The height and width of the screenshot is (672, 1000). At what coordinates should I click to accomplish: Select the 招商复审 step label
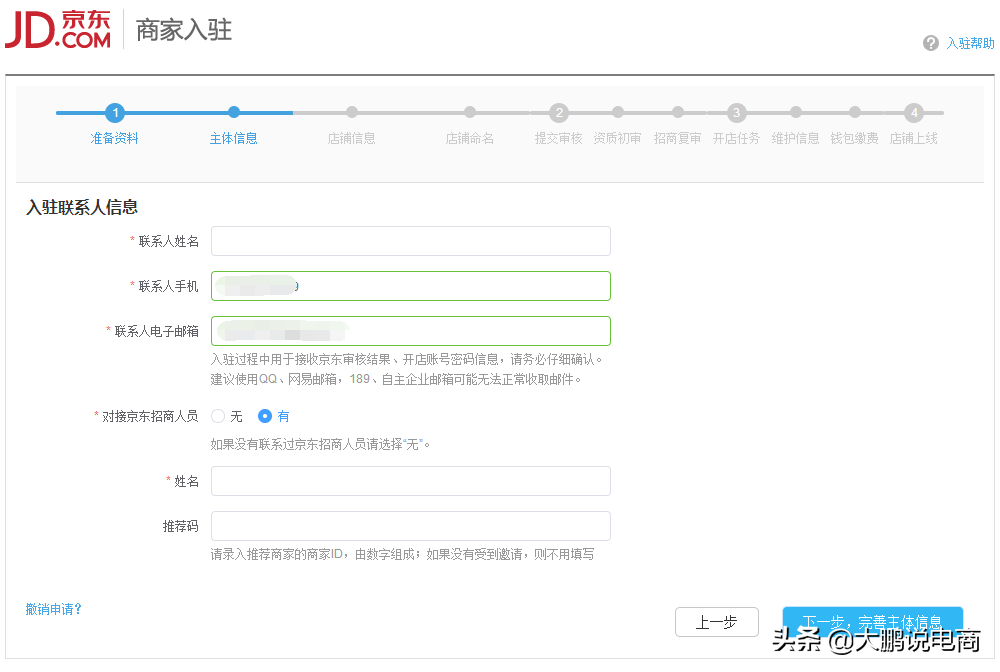tap(677, 138)
